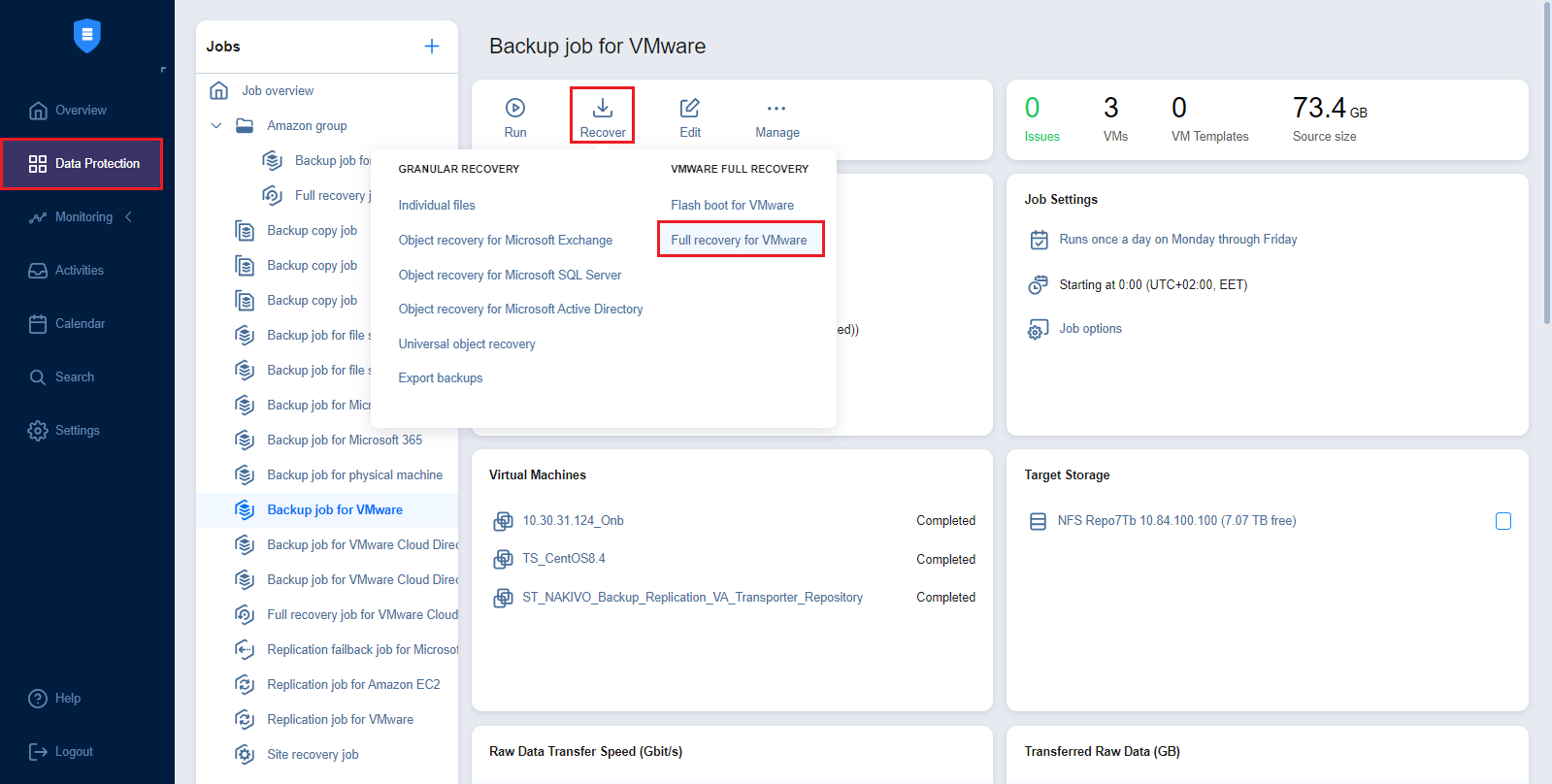This screenshot has height=784, width=1552.
Task: Expand the Monitoring sidebar arrow
Action: click(128, 217)
